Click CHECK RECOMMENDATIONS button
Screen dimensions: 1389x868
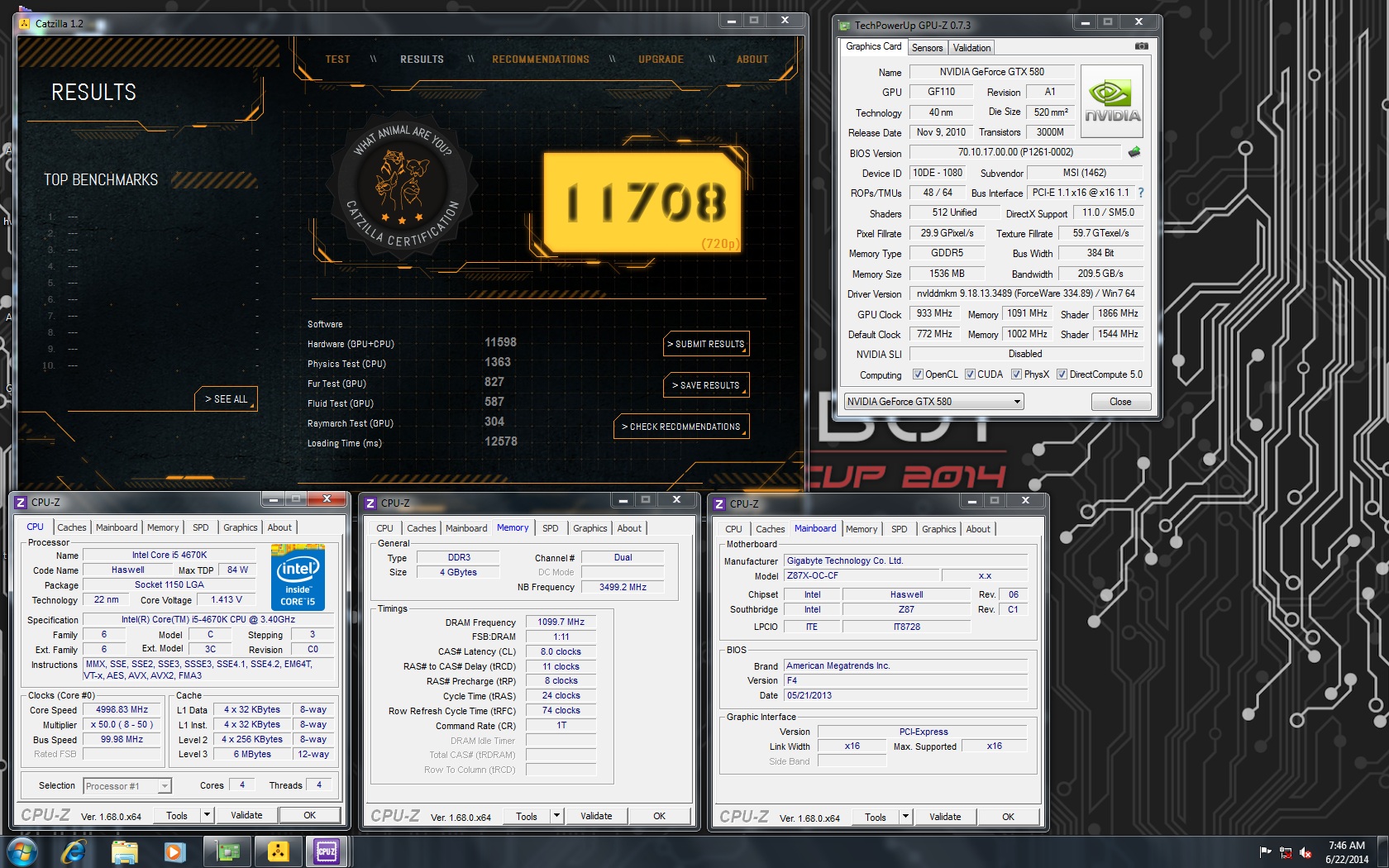click(x=681, y=427)
